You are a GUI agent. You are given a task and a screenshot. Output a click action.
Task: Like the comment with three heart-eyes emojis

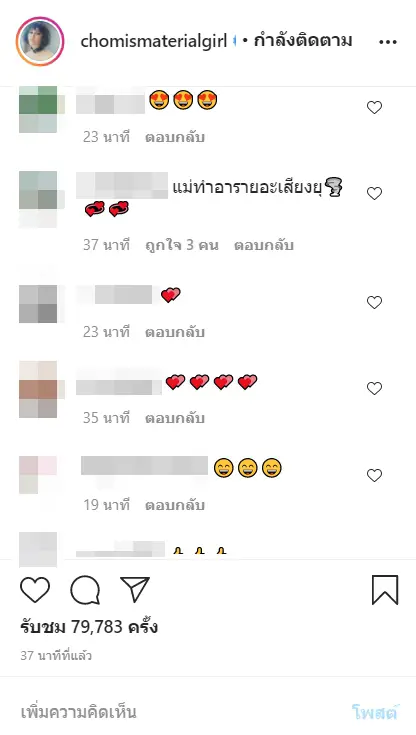click(374, 108)
